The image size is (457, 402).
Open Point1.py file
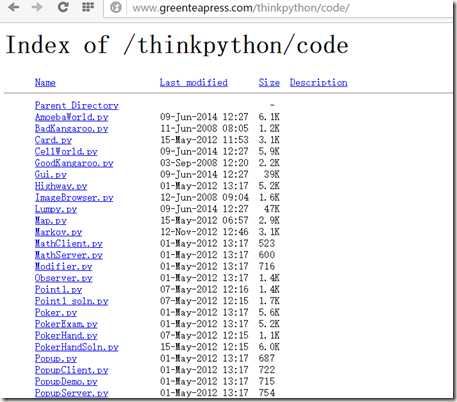(x=59, y=290)
